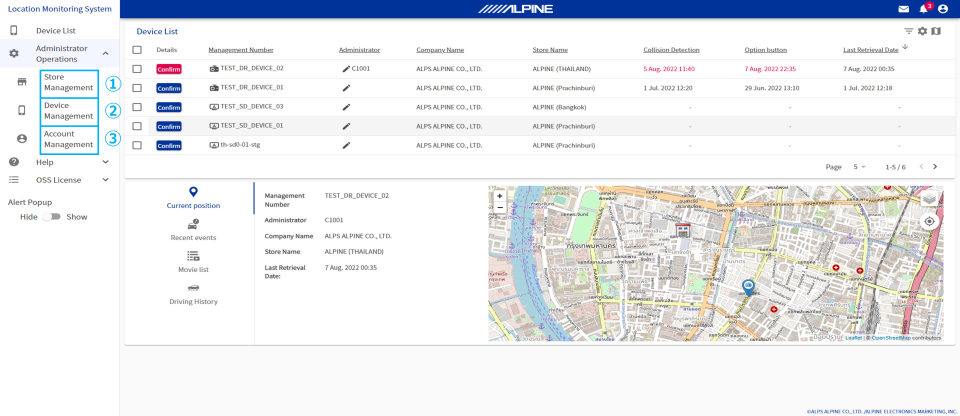Sort by Store Name column header

coord(550,50)
